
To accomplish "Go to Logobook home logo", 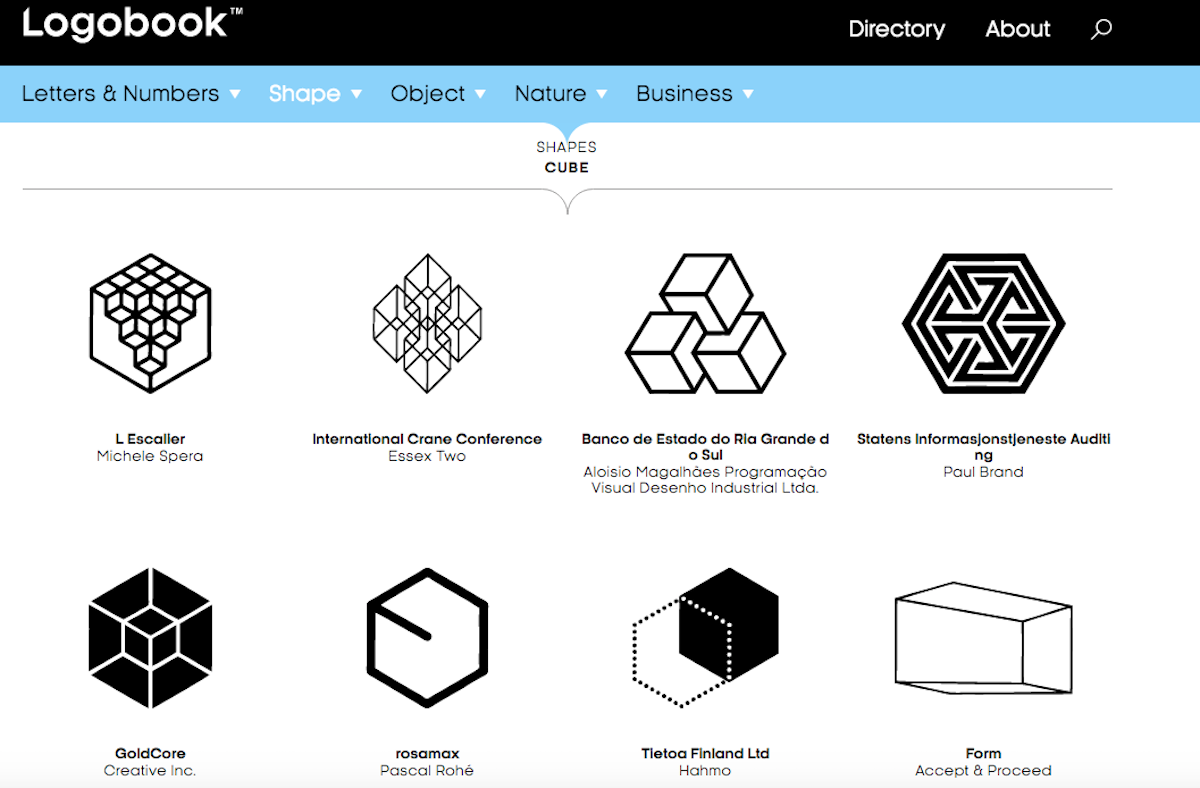I will coord(132,25).
